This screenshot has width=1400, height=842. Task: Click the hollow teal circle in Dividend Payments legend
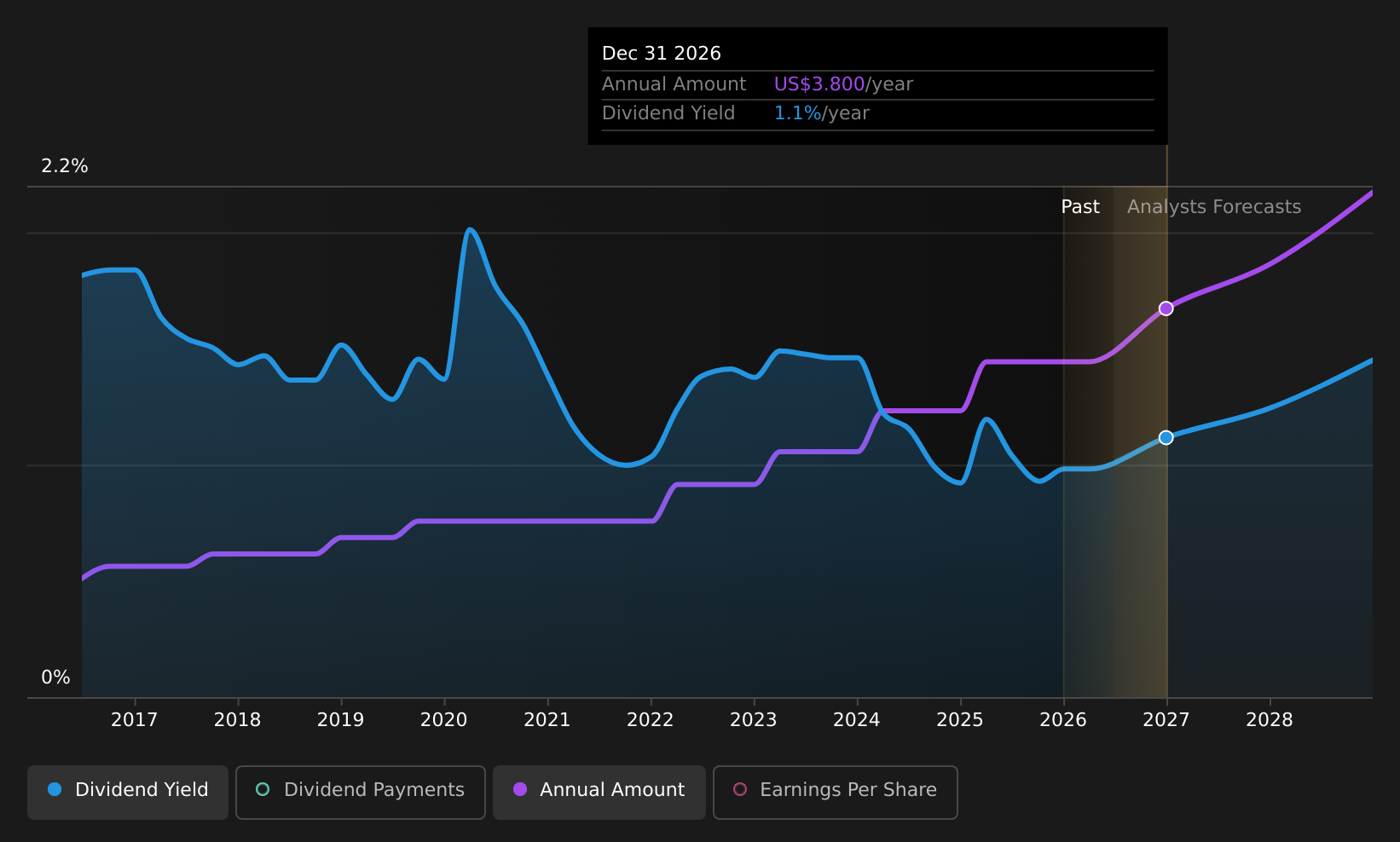point(263,789)
